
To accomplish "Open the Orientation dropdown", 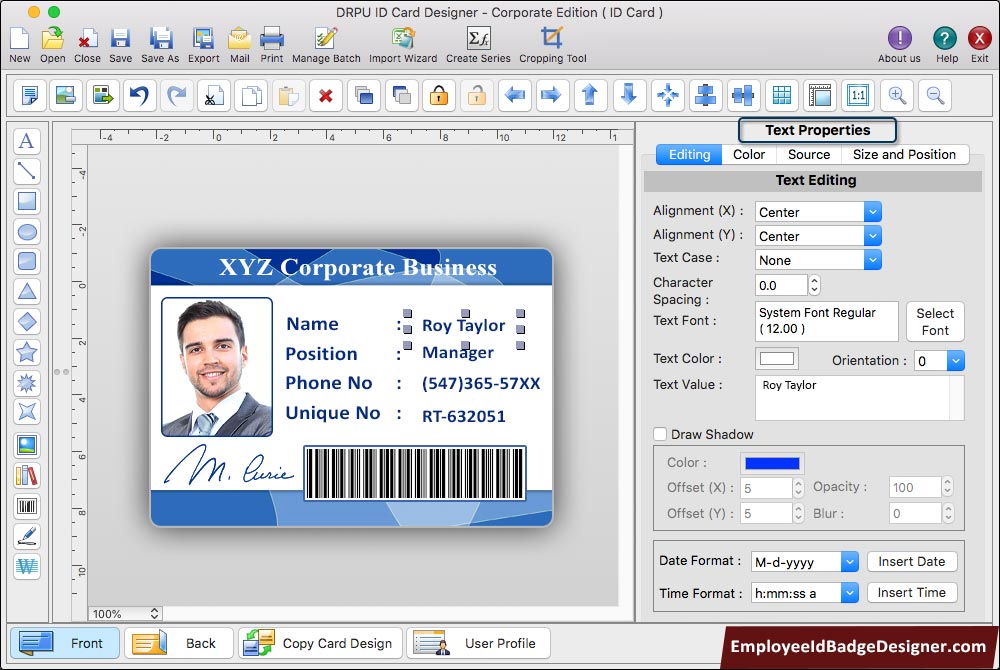I will (x=939, y=361).
